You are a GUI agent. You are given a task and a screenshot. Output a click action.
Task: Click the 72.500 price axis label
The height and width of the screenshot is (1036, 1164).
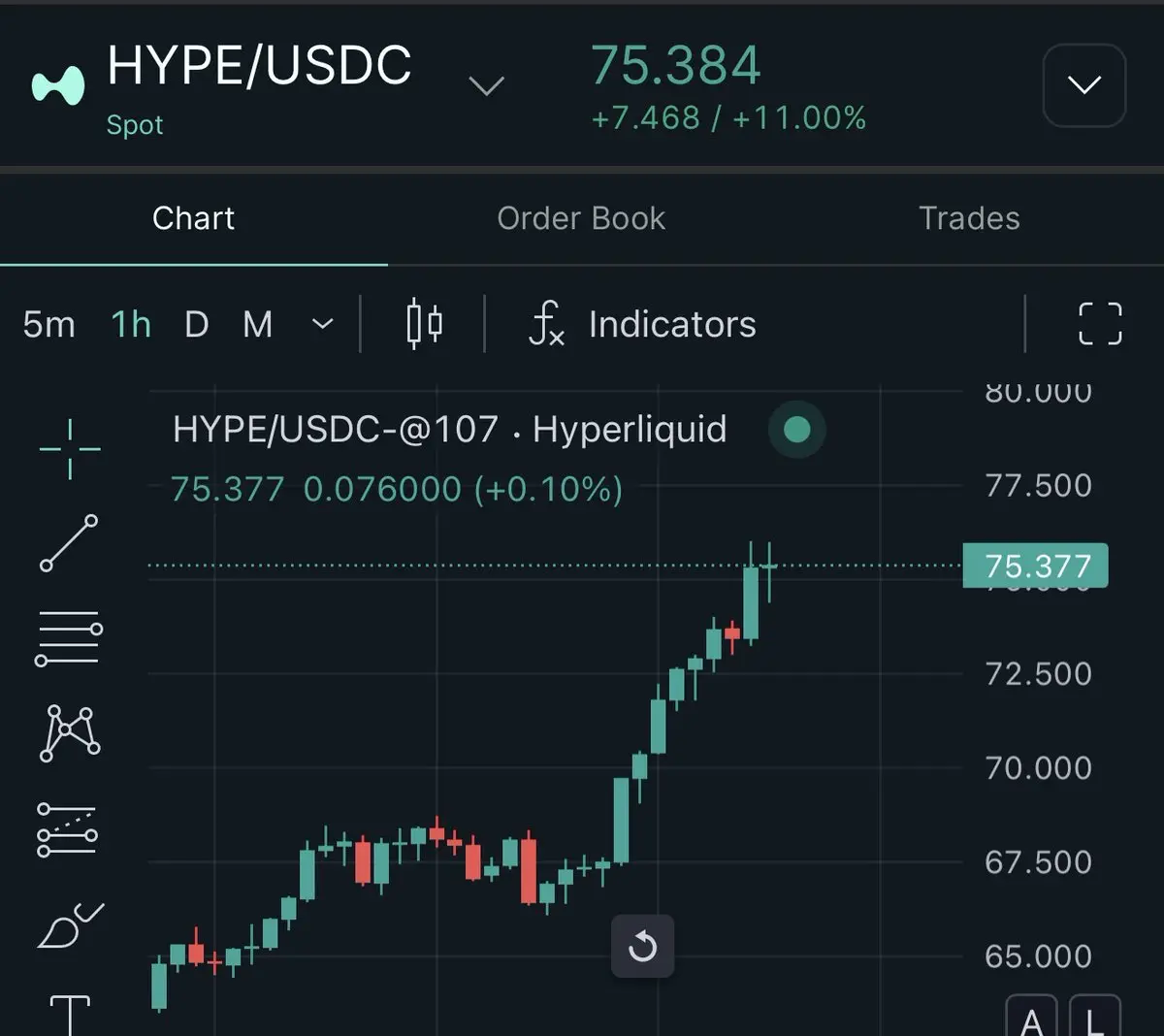1039,673
